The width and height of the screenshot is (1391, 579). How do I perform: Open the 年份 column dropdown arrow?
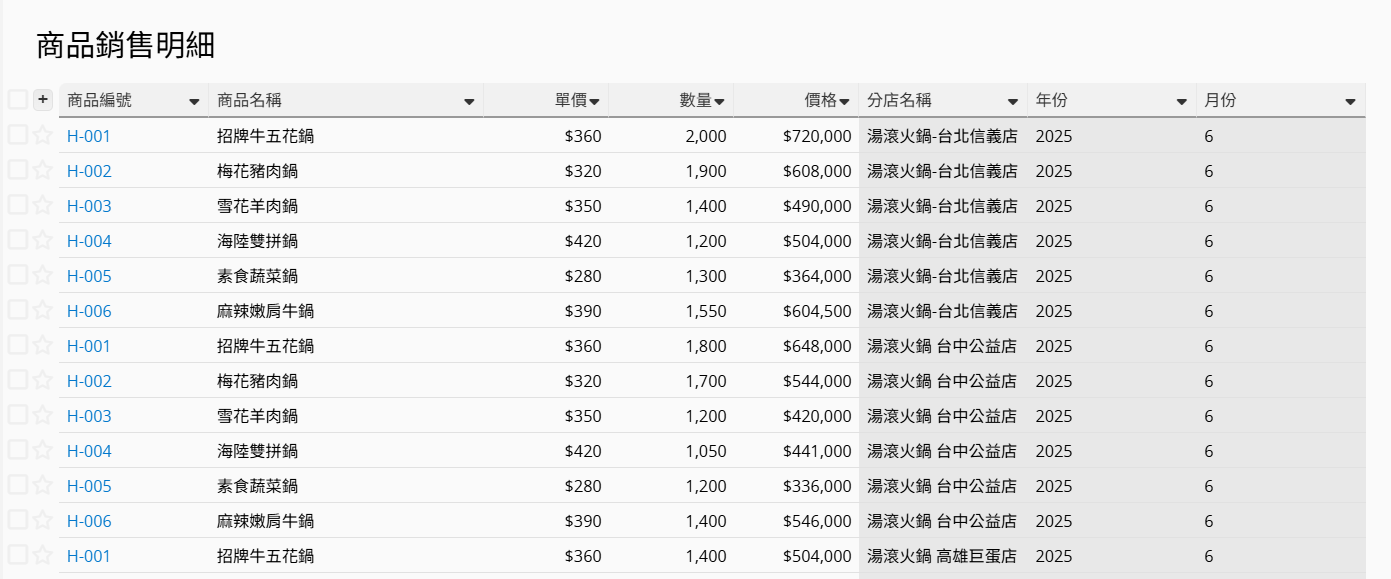(x=1182, y=101)
